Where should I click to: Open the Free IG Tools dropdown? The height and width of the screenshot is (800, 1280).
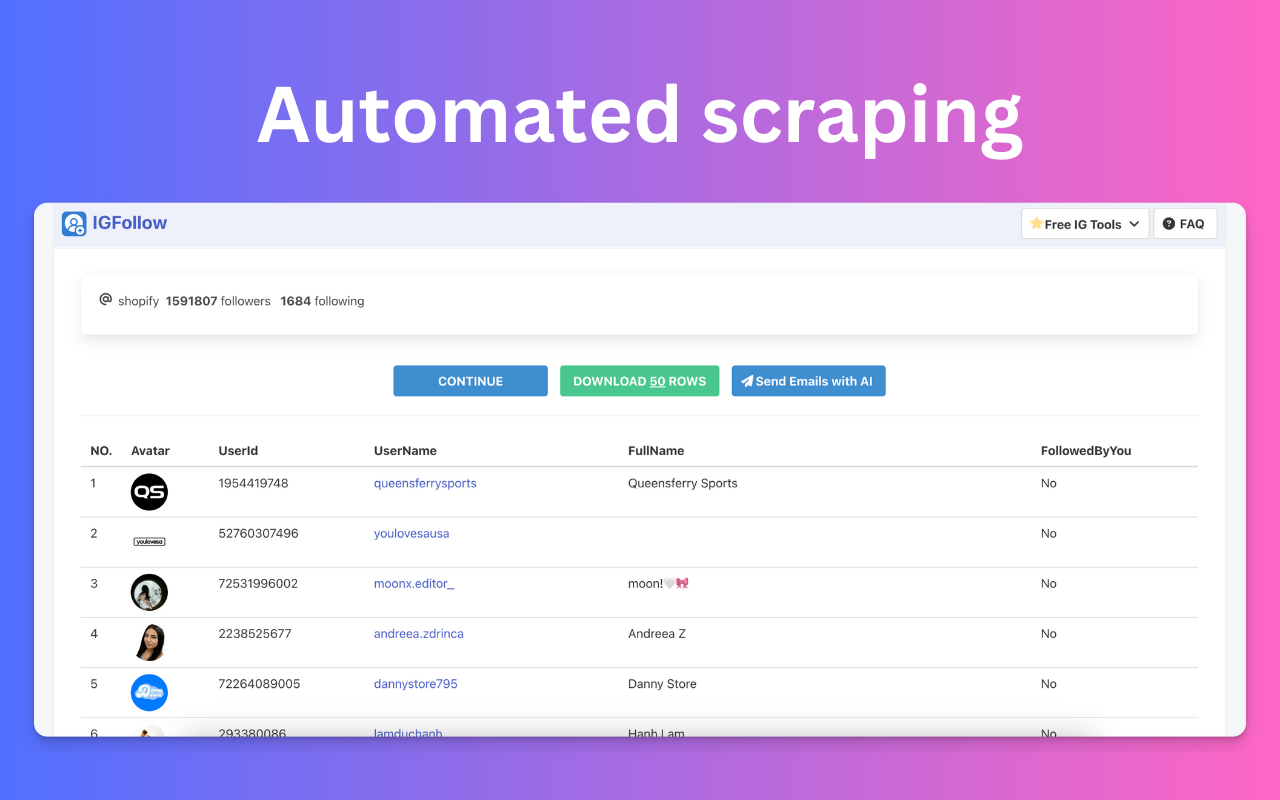pyautogui.click(x=1084, y=224)
